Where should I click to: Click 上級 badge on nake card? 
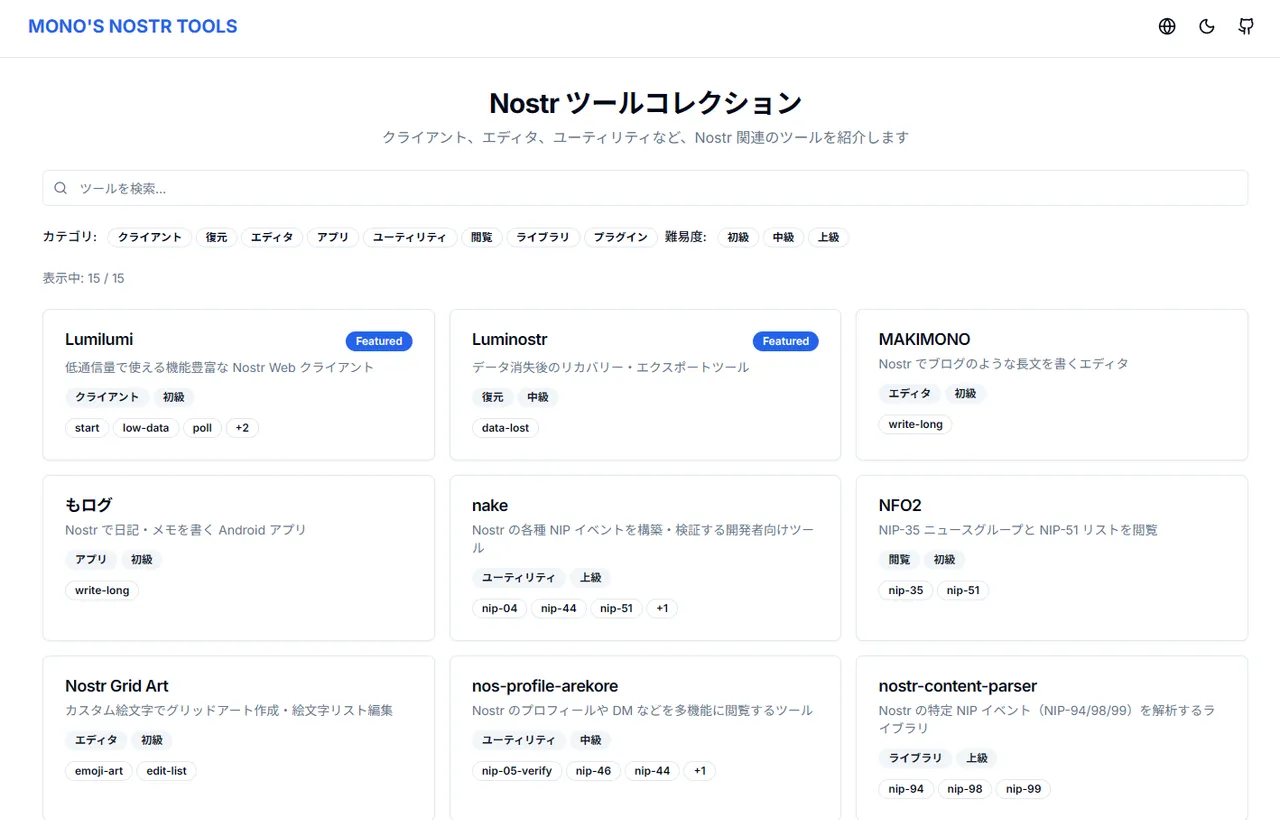pyautogui.click(x=591, y=578)
